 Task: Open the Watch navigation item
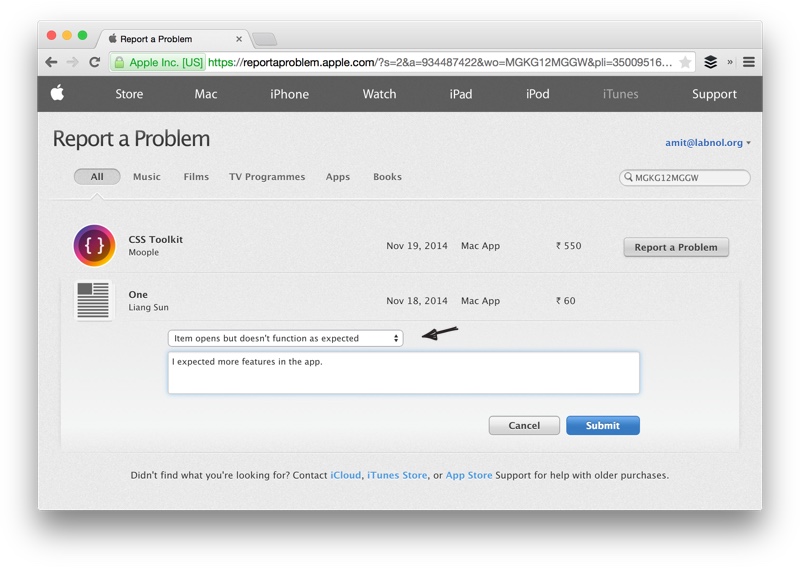[379, 94]
